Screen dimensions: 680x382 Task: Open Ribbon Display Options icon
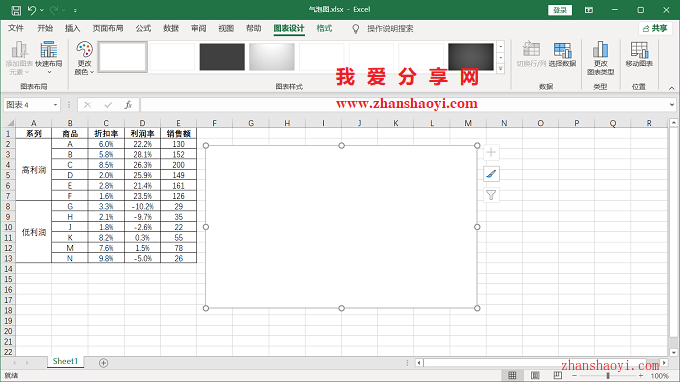click(588, 10)
